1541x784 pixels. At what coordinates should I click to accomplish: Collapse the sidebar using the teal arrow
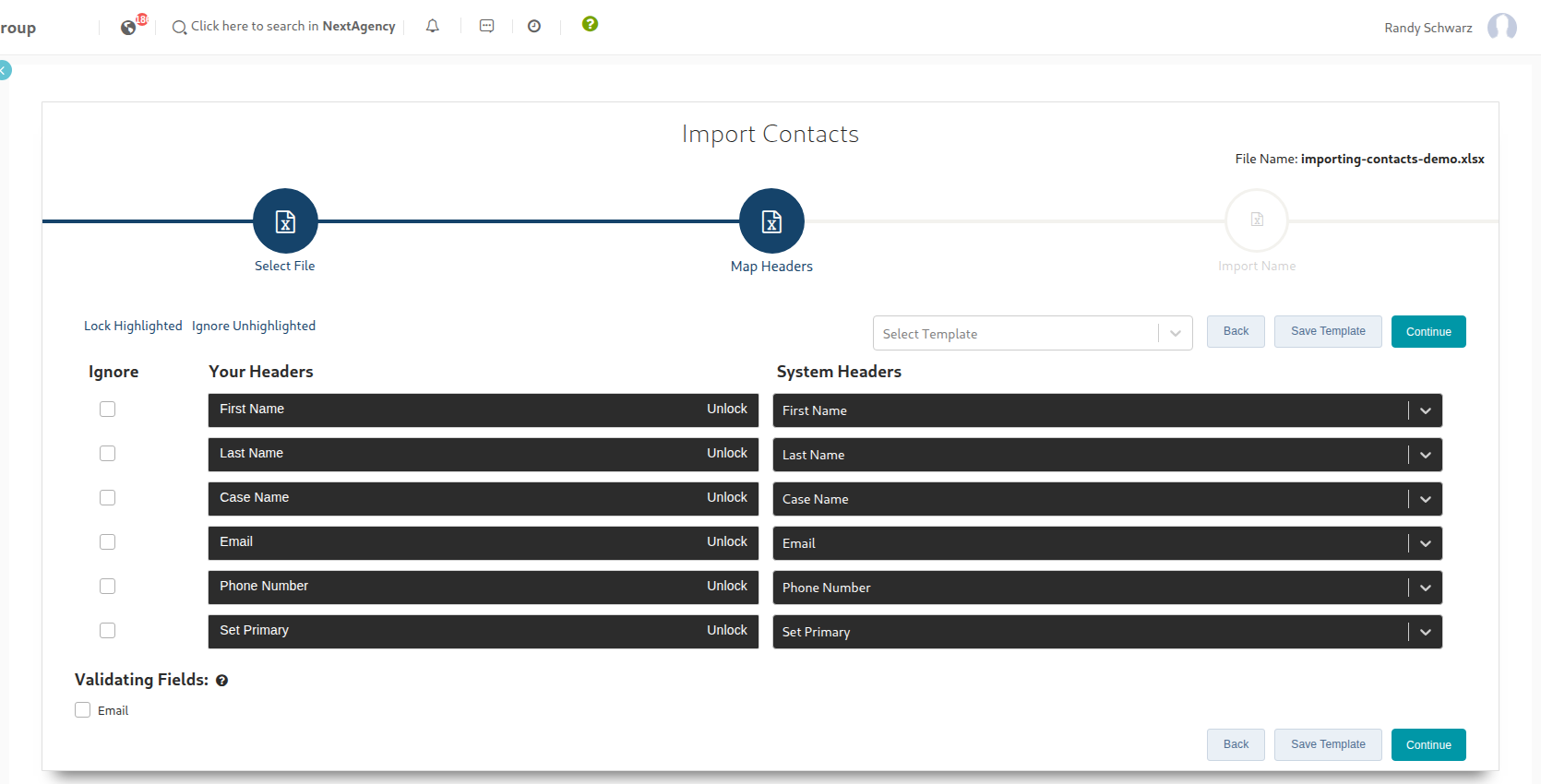point(4,70)
